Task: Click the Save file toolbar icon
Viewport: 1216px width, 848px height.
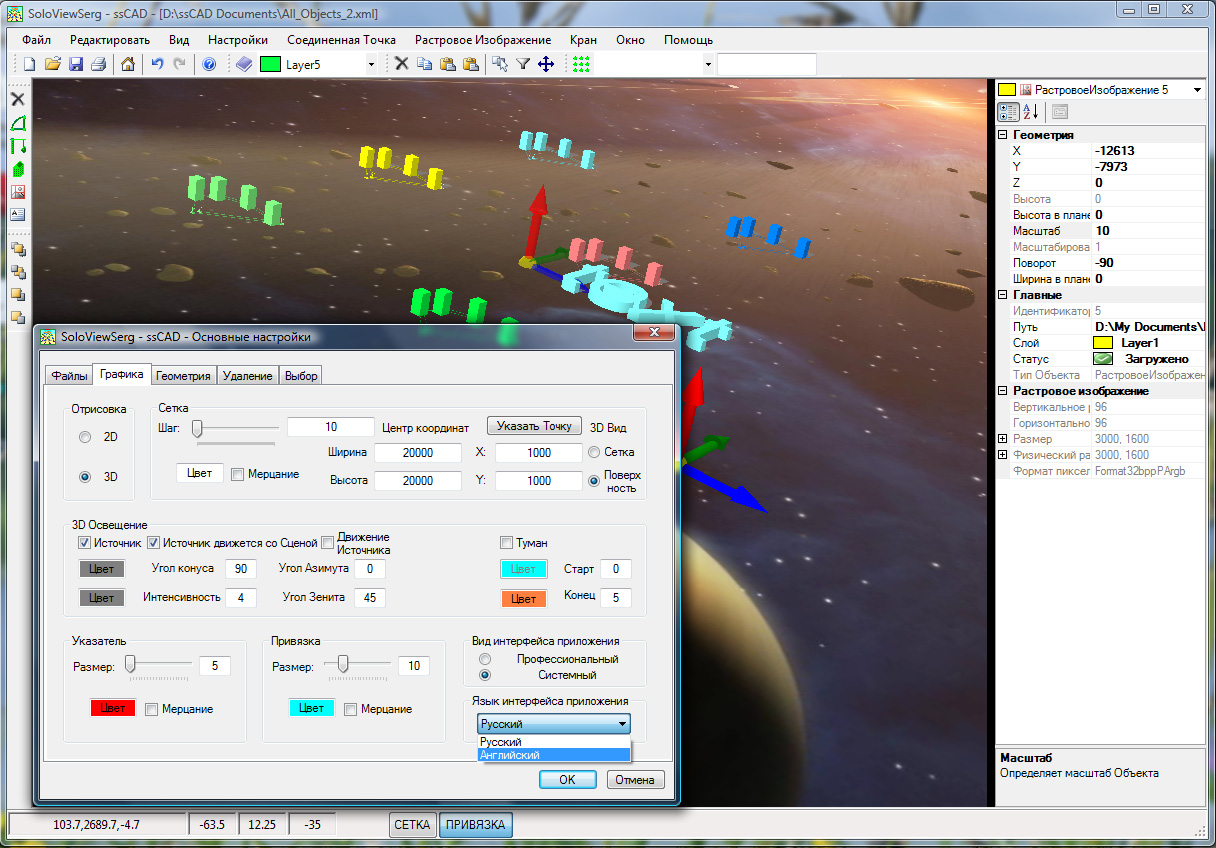Action: point(75,64)
